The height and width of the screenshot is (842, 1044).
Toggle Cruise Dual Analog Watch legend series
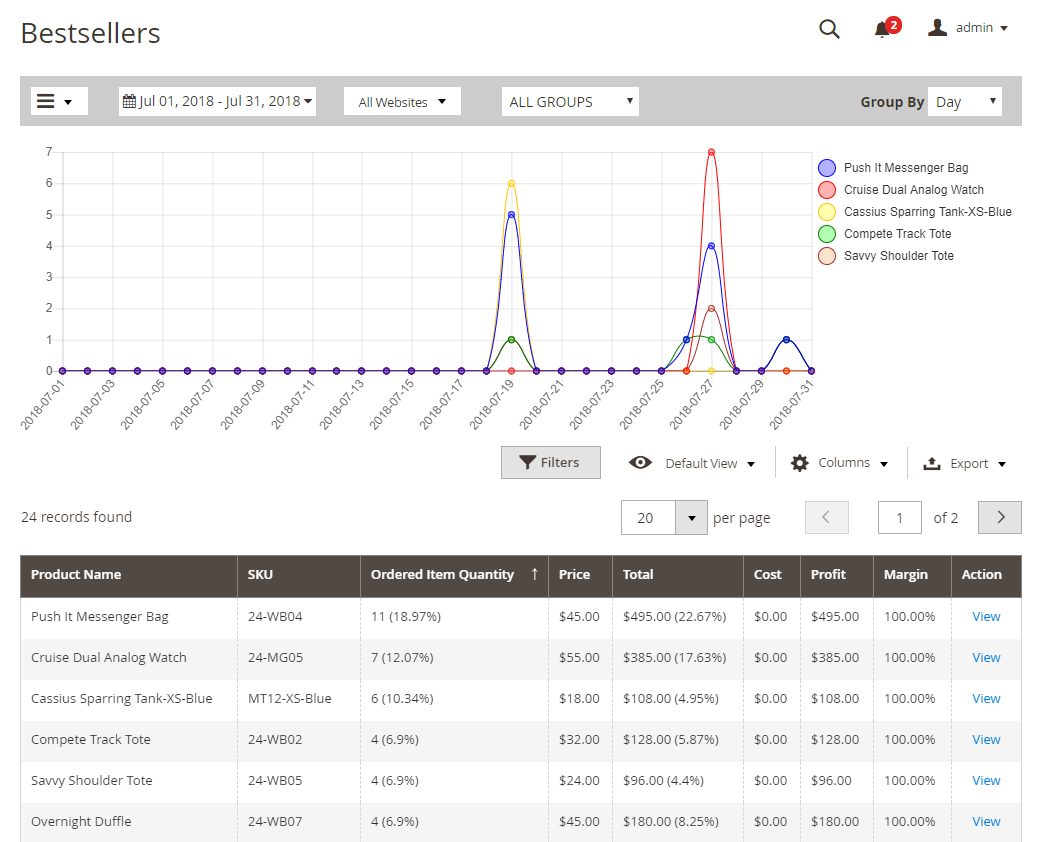click(913, 190)
